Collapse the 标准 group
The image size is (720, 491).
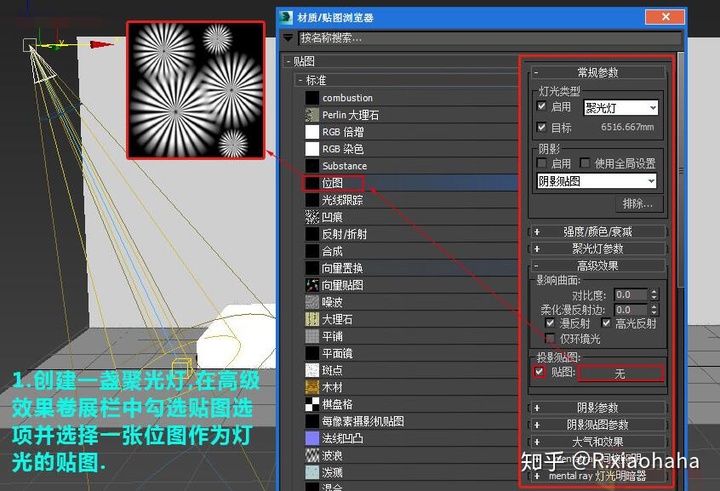coord(300,80)
